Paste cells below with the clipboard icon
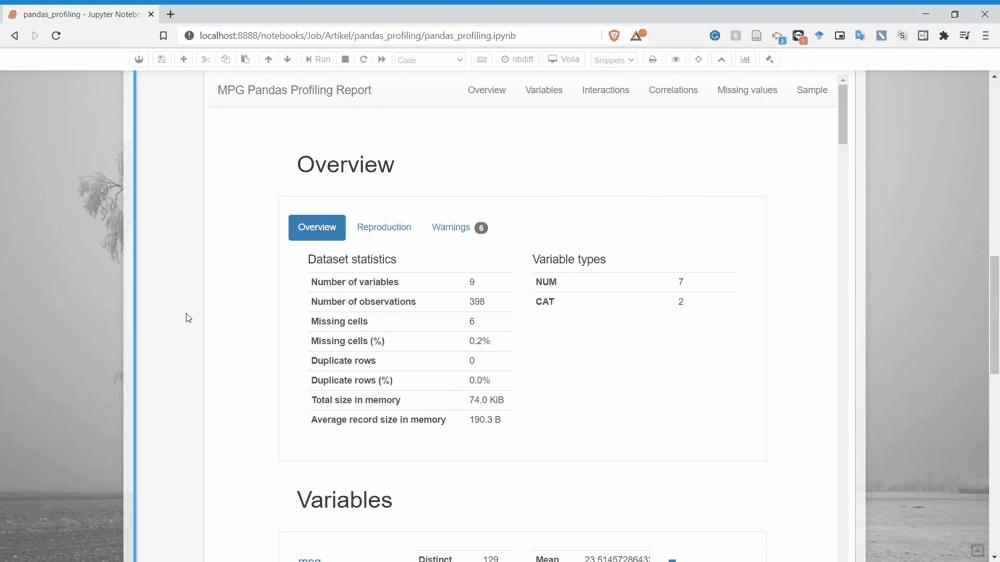Screen dimensions: 1000x562 pos(245,59)
